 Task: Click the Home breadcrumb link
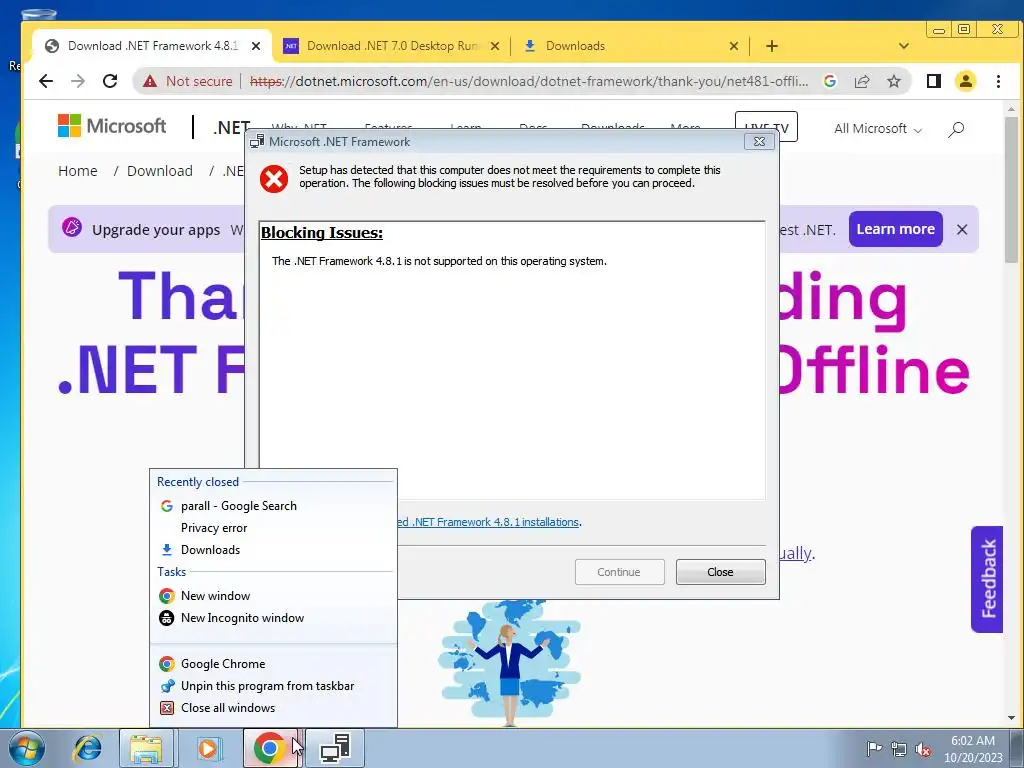click(78, 171)
